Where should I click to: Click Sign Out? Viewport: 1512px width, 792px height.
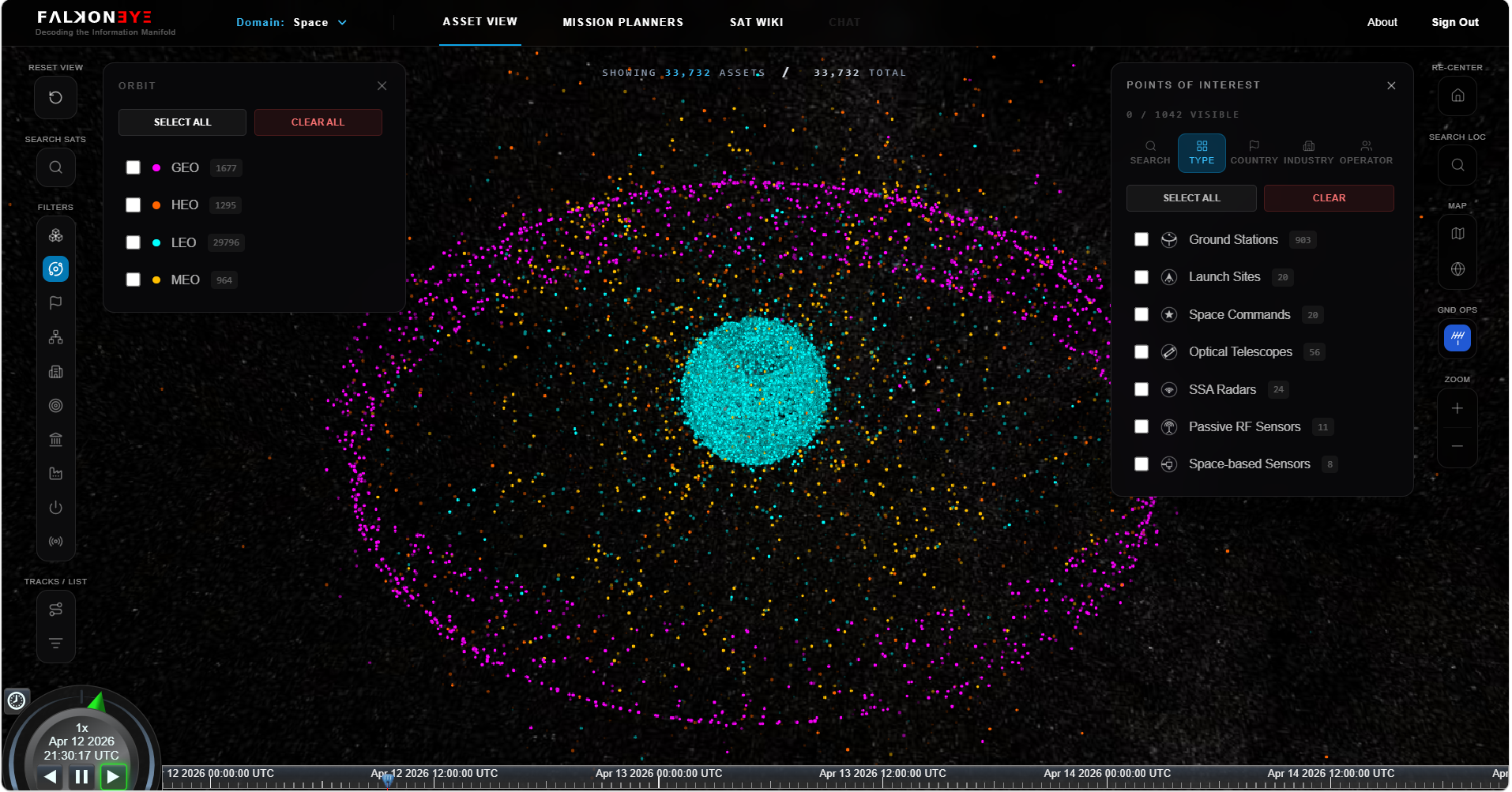click(x=1454, y=22)
